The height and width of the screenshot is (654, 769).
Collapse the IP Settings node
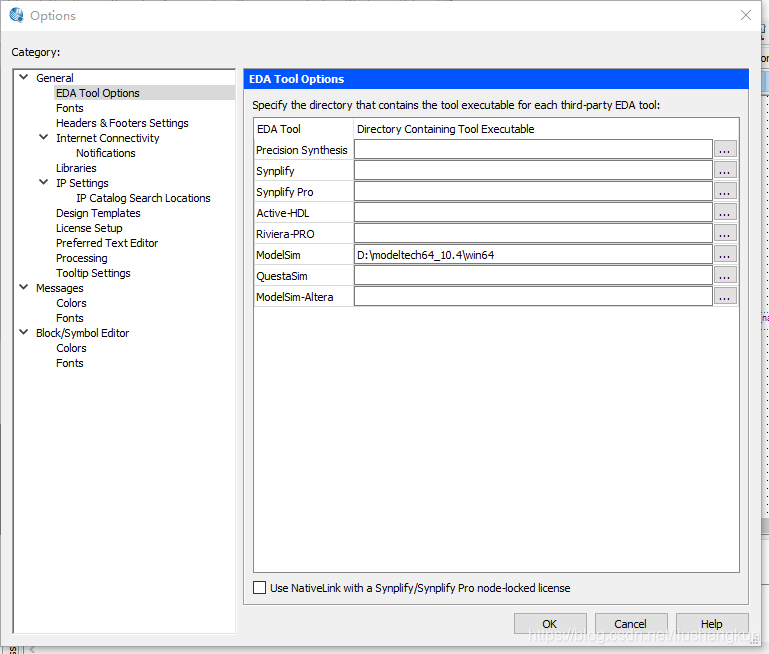tap(44, 182)
